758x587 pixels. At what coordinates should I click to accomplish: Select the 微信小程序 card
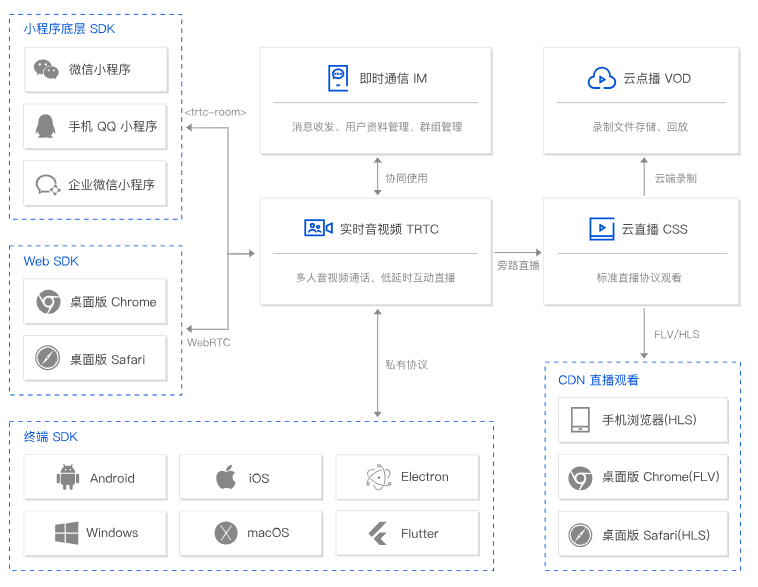[x=96, y=70]
